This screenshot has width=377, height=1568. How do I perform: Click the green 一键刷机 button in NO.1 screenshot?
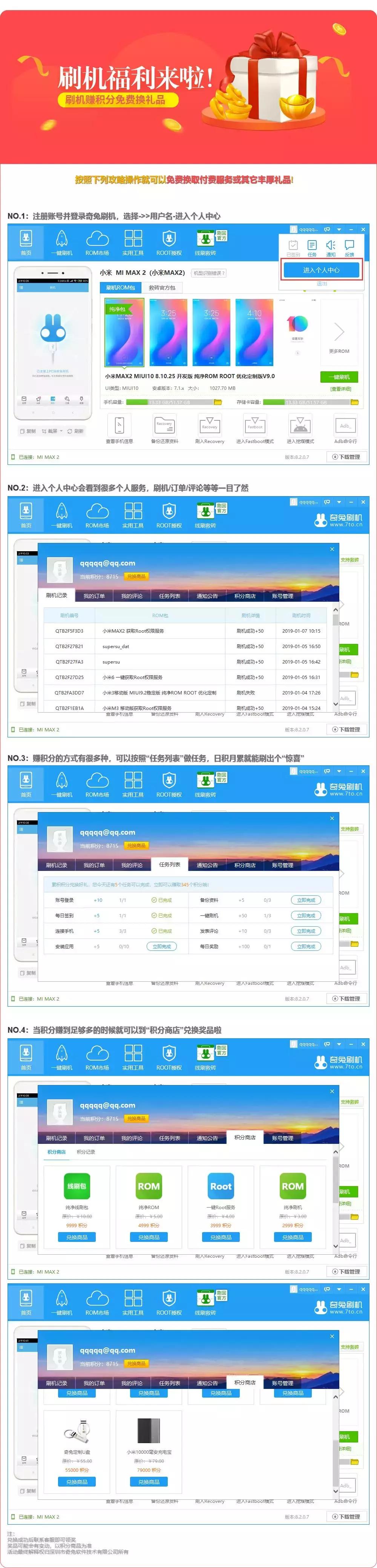pyautogui.click(x=339, y=377)
